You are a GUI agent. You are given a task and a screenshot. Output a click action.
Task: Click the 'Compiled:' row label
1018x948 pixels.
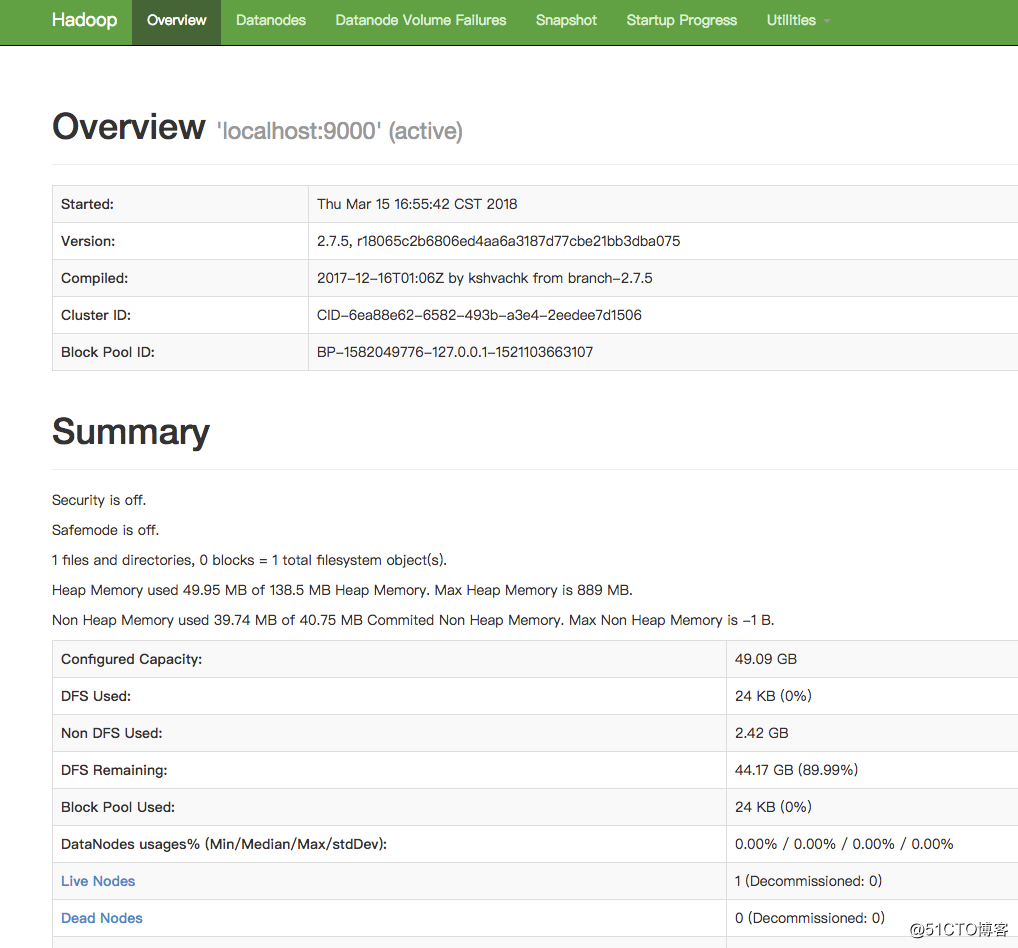click(x=95, y=278)
